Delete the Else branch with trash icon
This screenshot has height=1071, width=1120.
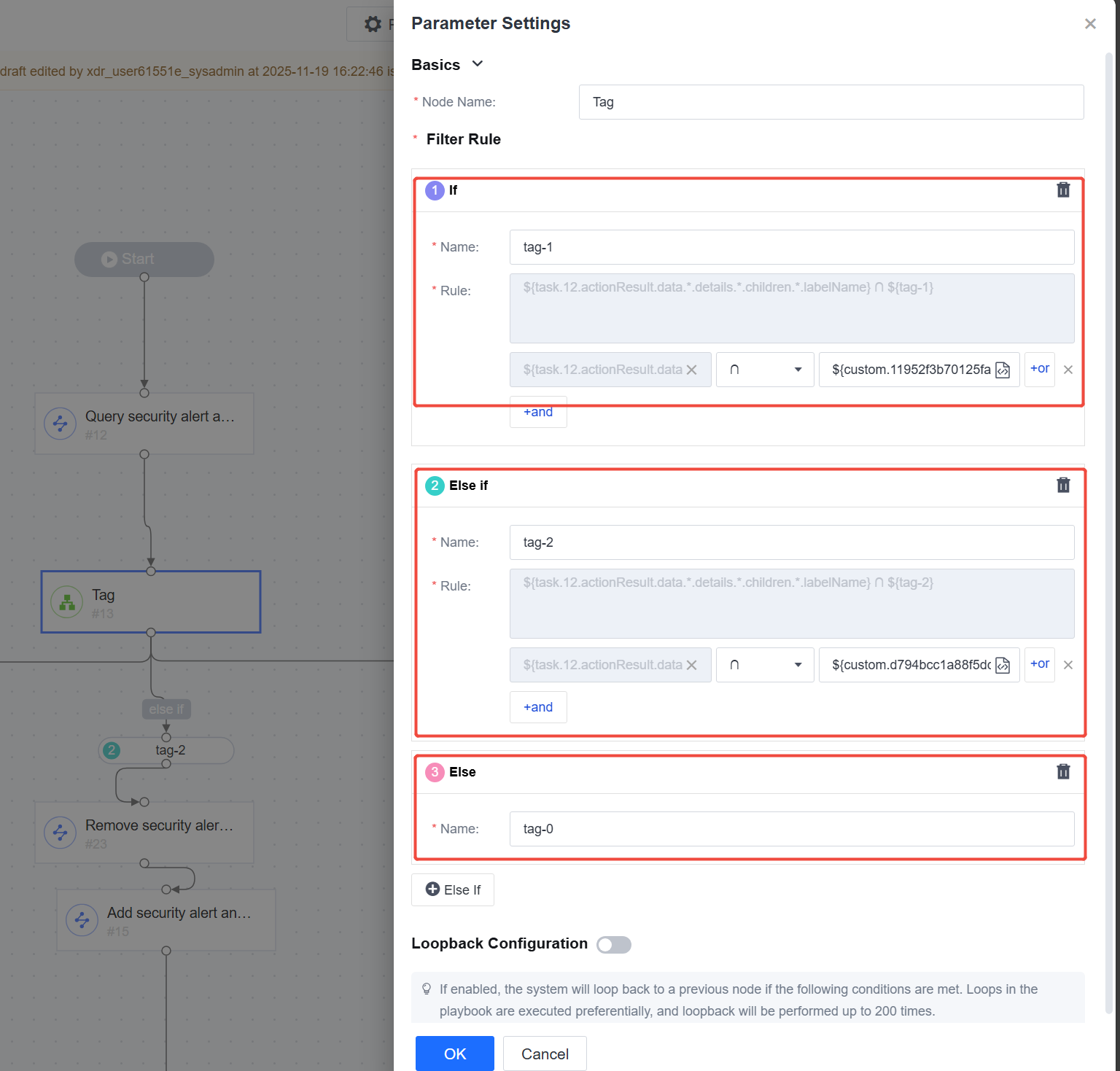coord(1063,771)
